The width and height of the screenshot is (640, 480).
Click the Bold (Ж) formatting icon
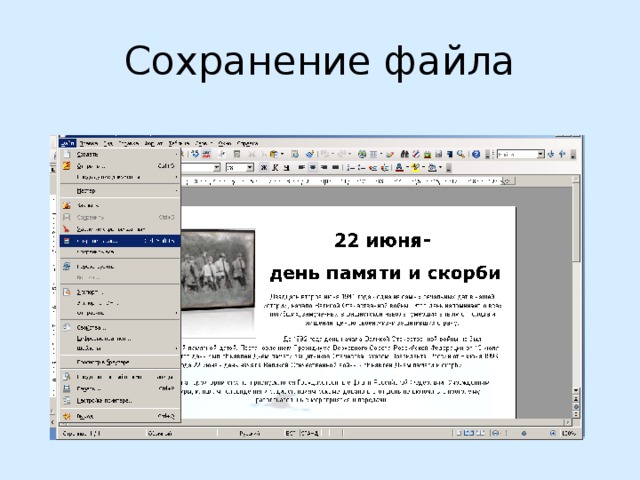(x=264, y=168)
